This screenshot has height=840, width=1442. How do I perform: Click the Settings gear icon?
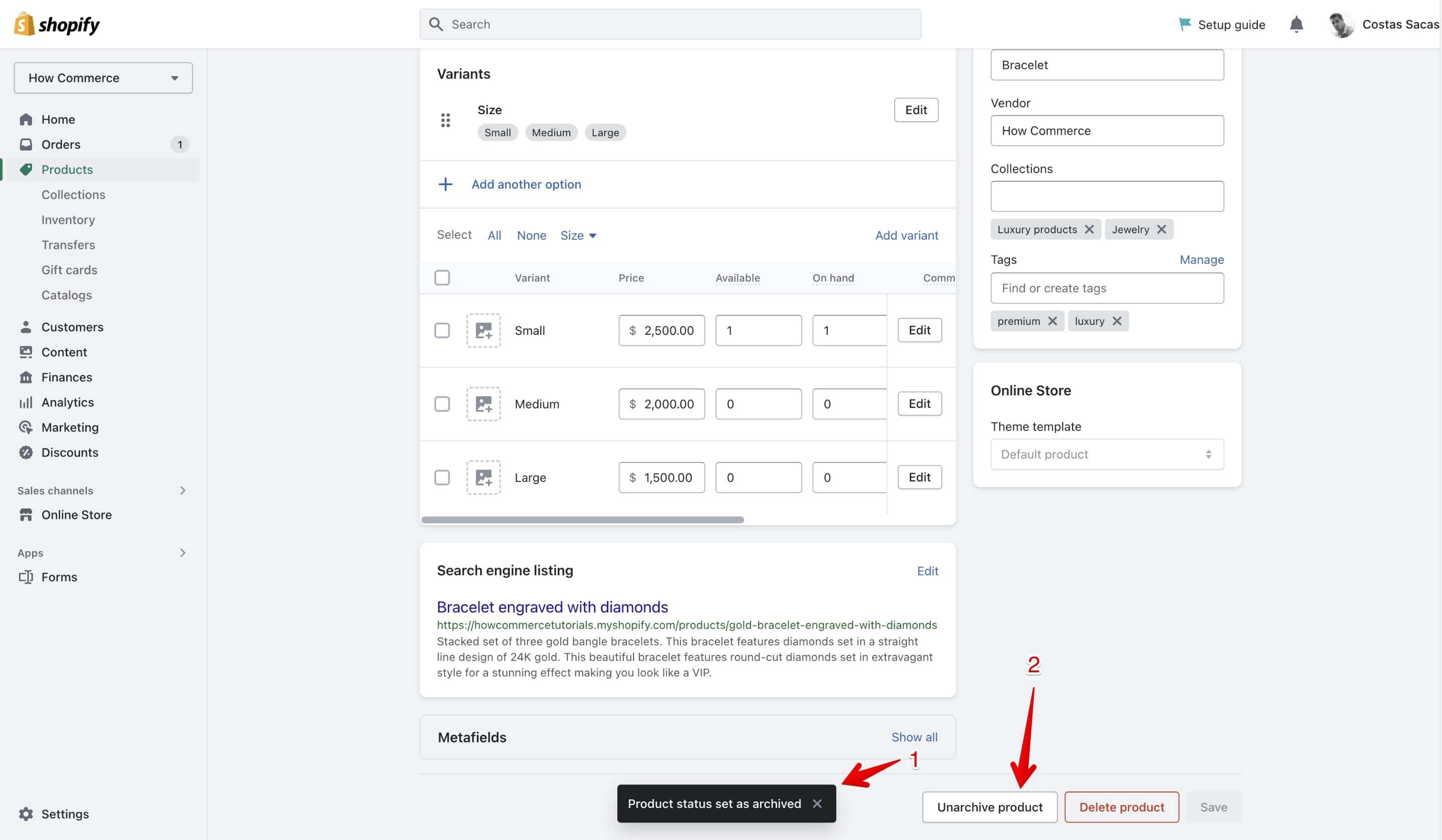coord(26,813)
